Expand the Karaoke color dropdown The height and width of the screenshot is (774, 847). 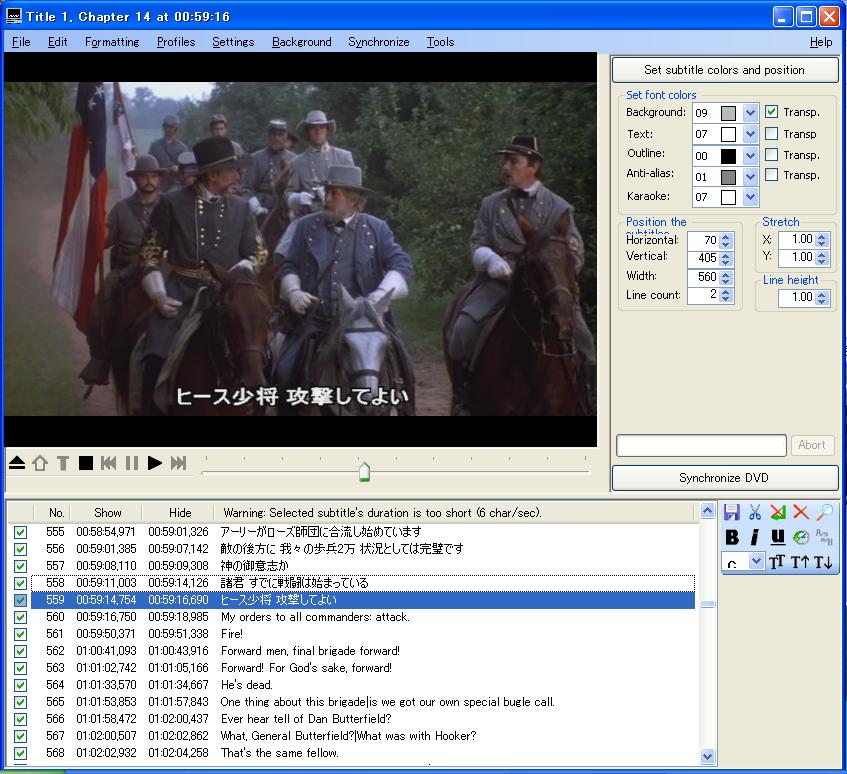[750, 197]
